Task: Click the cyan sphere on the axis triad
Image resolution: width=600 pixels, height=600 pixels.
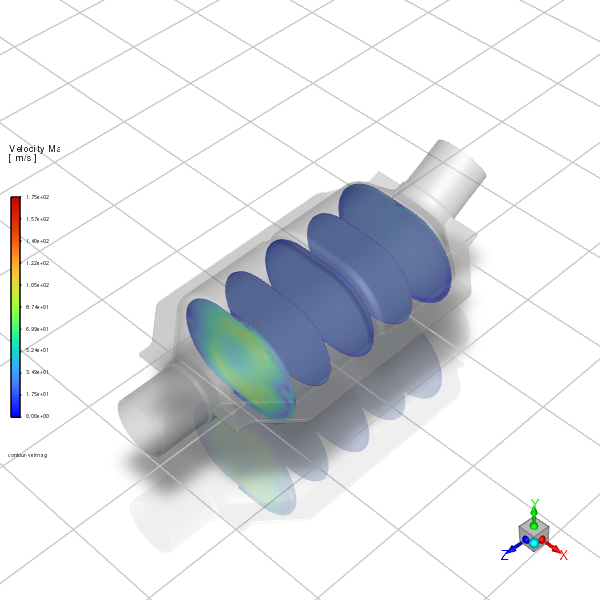Action: [x=534, y=542]
